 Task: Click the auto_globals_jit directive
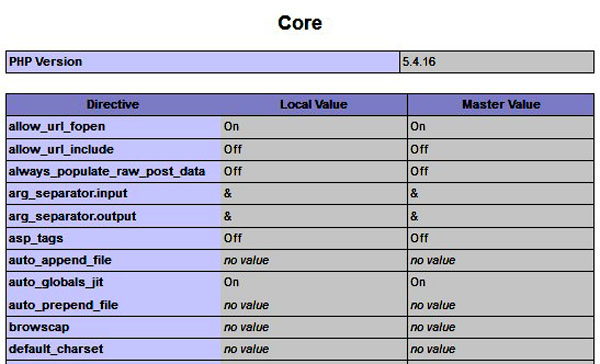point(56,282)
